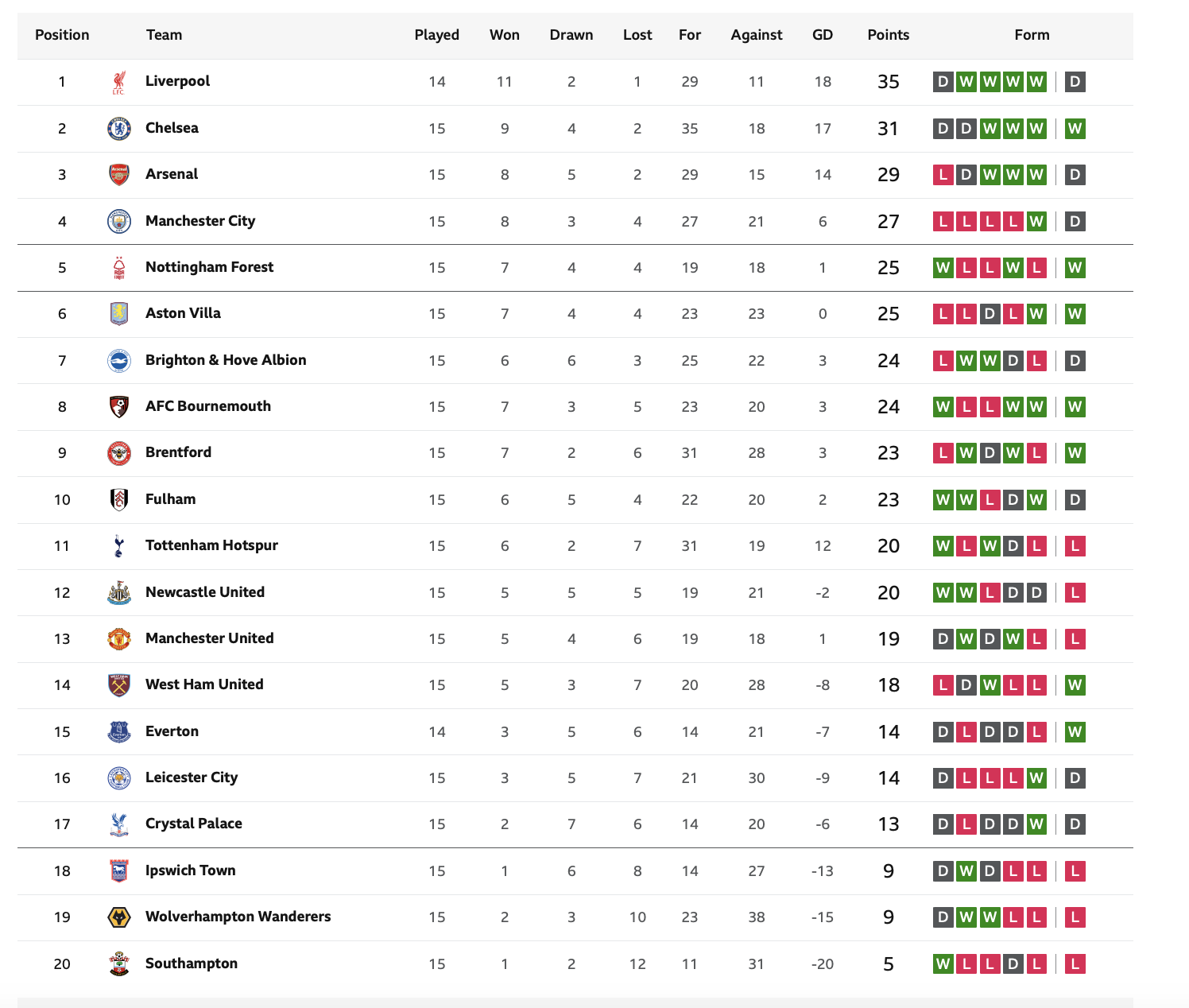Select the GD column header
Screen dimensions: 1189x1008
pyautogui.click(x=823, y=35)
